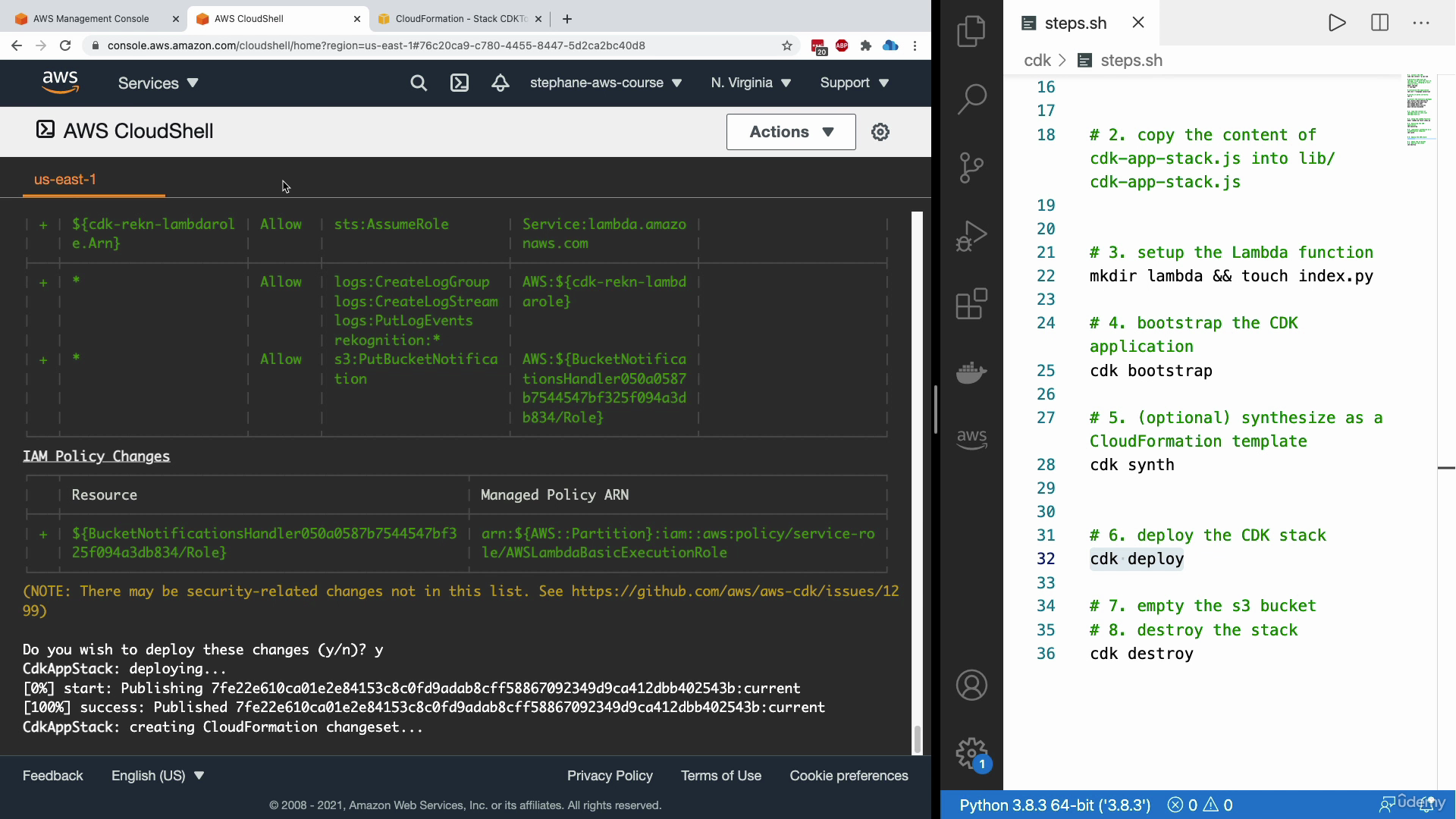Screen dimensions: 1456x819
Task: Open VS Code Search in sidebar
Action: point(971,99)
